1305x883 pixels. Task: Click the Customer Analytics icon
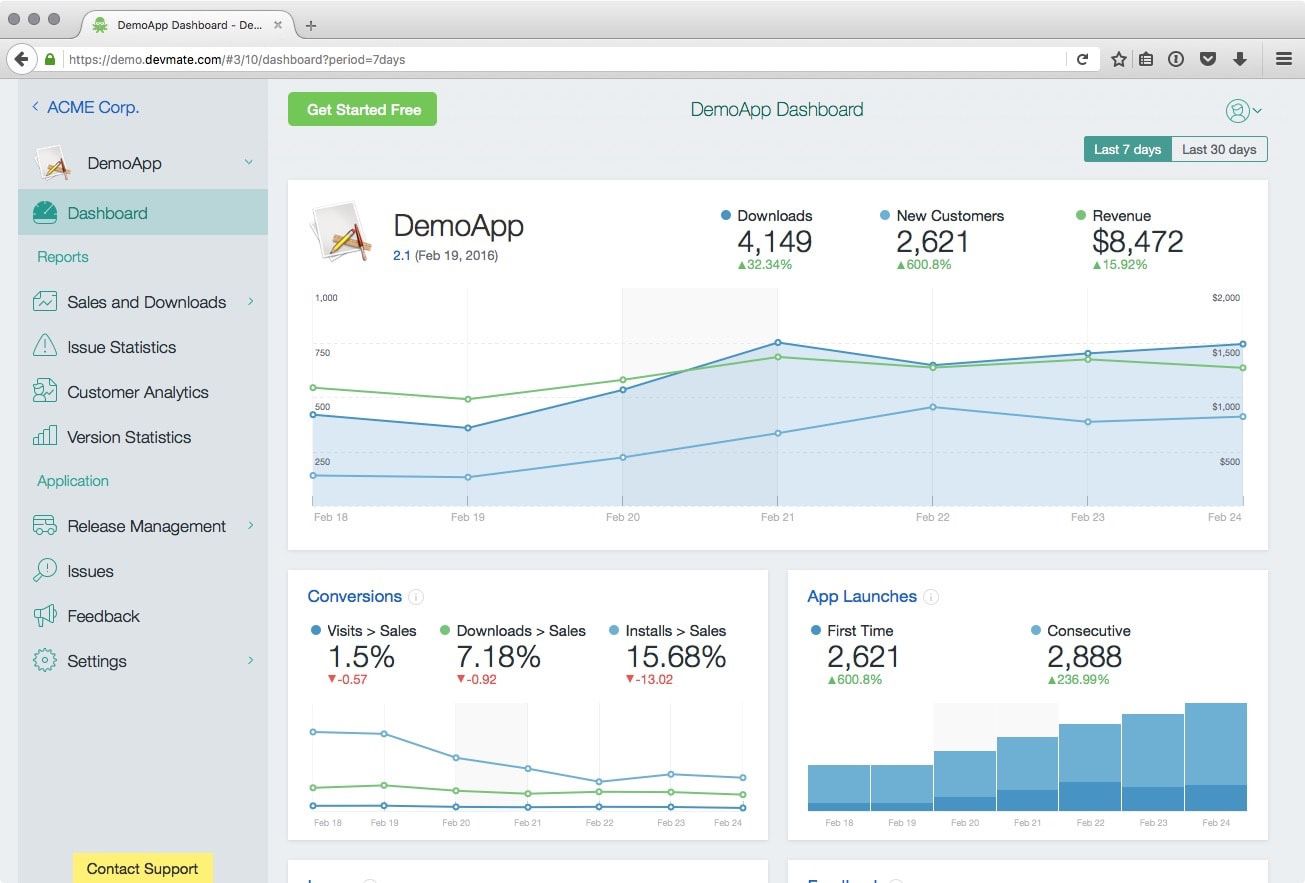(x=45, y=391)
